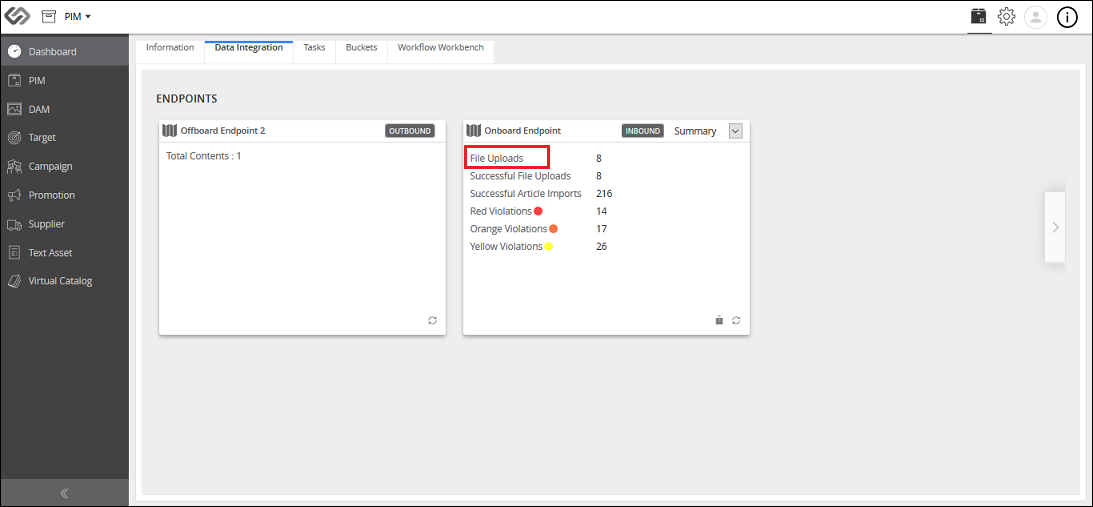
Task: Click the Virtual Catalog book icon
Action: point(14,281)
